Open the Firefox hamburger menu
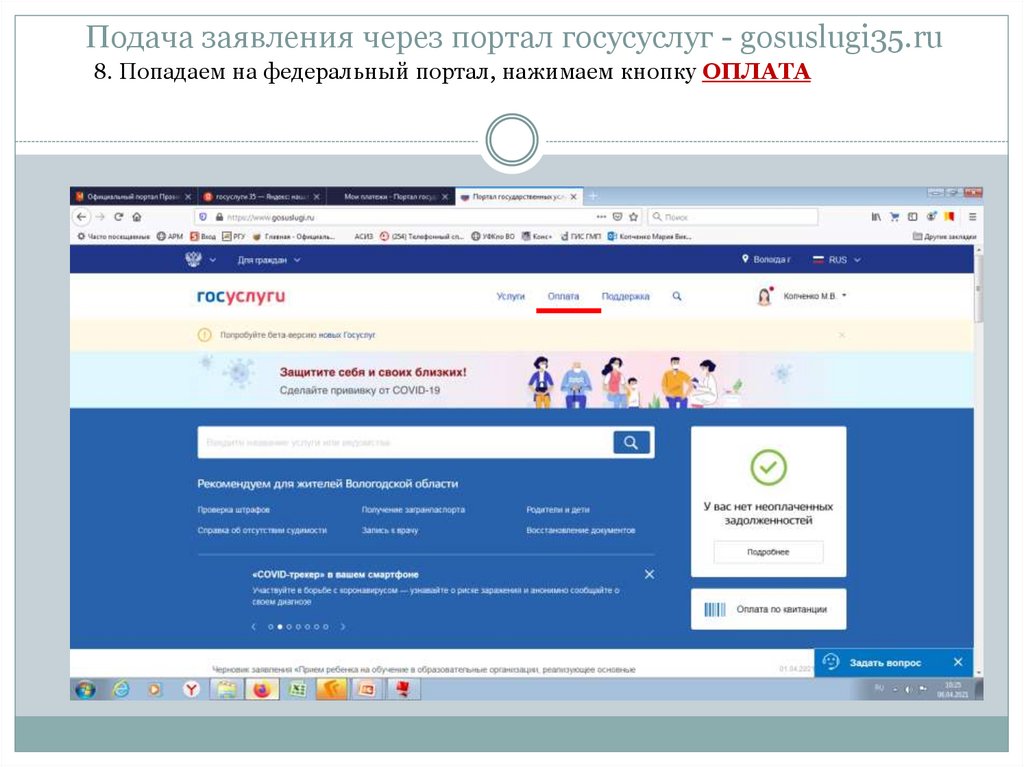 point(972,217)
